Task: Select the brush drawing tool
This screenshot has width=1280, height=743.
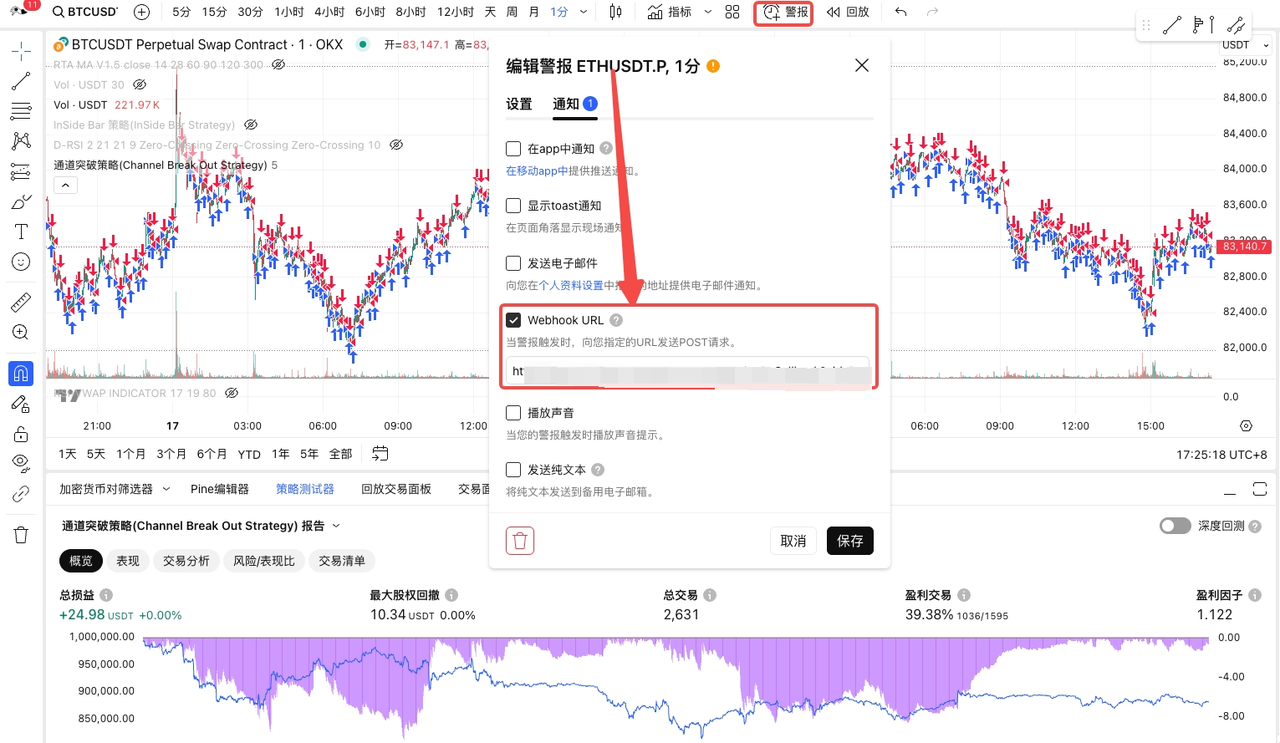Action: [x=21, y=202]
